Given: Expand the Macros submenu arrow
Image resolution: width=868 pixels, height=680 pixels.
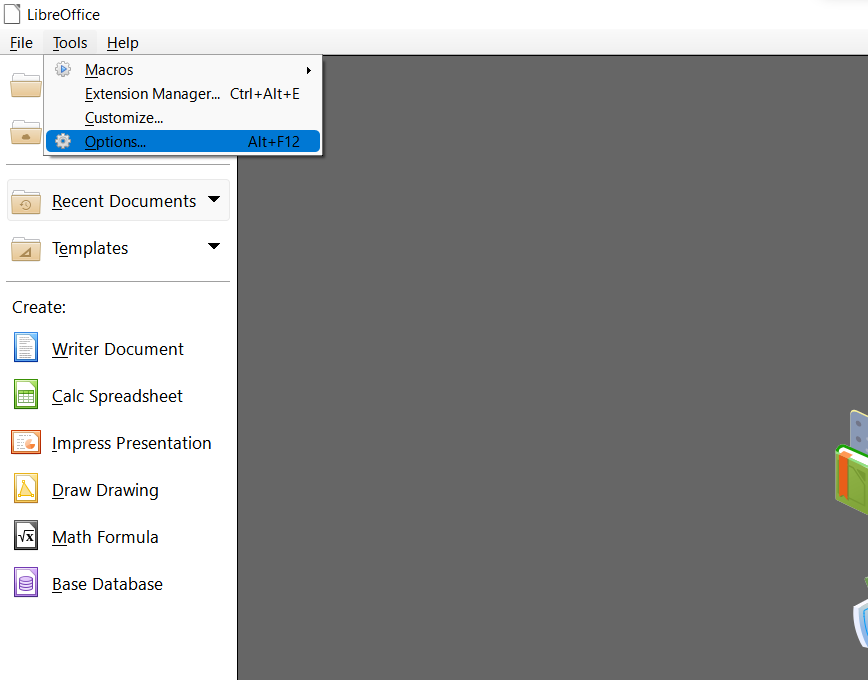Looking at the screenshot, I should point(309,70).
